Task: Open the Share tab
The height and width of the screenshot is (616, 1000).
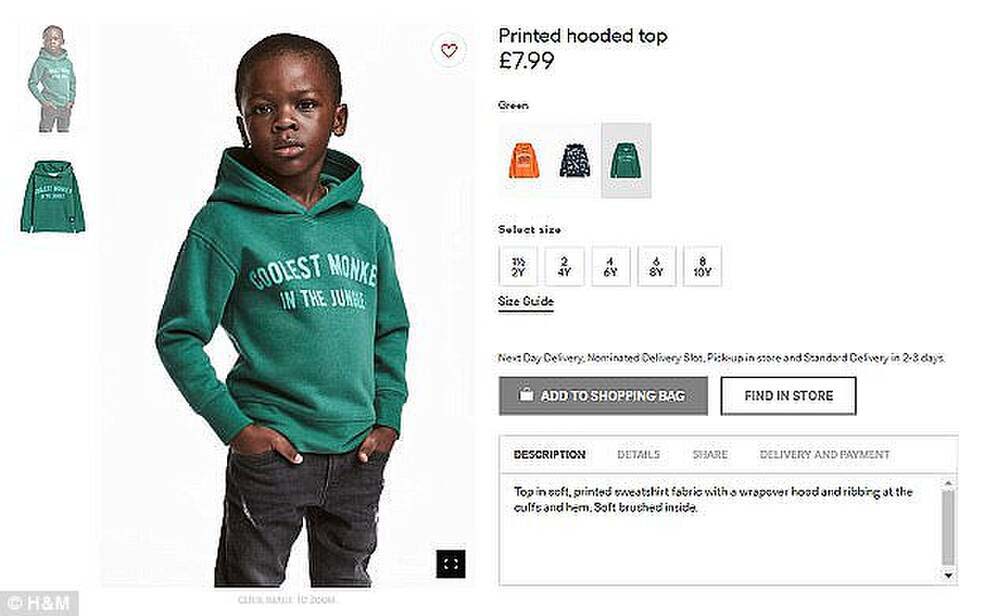Action: tap(710, 455)
